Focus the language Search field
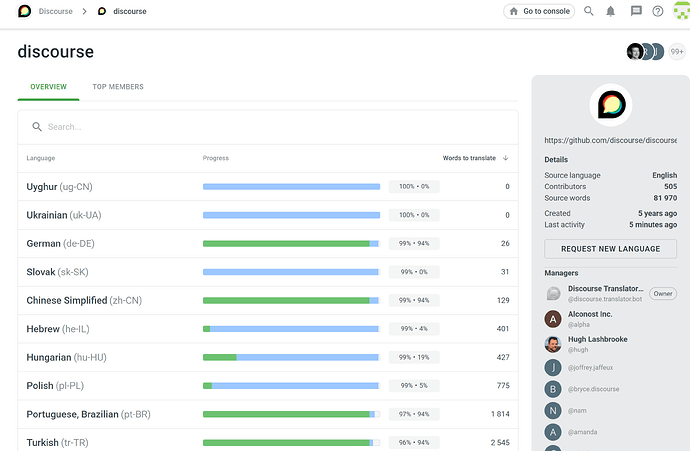The image size is (690, 451). [268, 127]
